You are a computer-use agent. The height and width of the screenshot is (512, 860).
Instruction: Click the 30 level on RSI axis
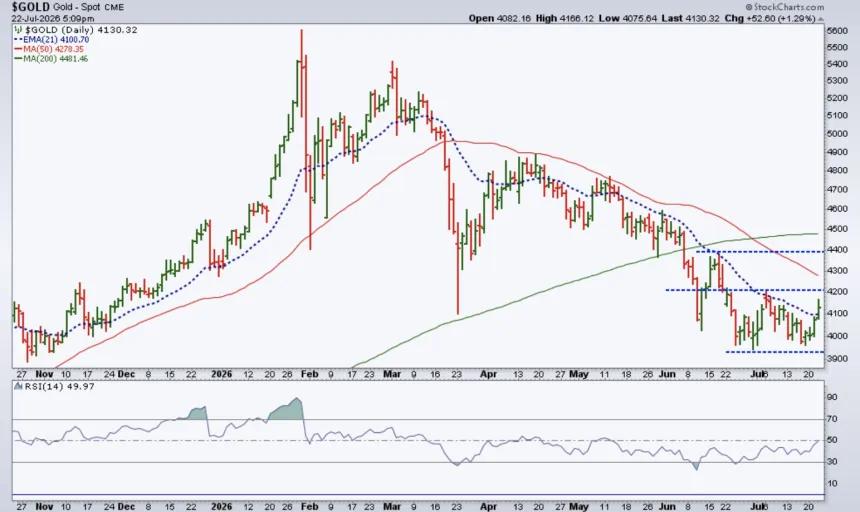[831, 462]
